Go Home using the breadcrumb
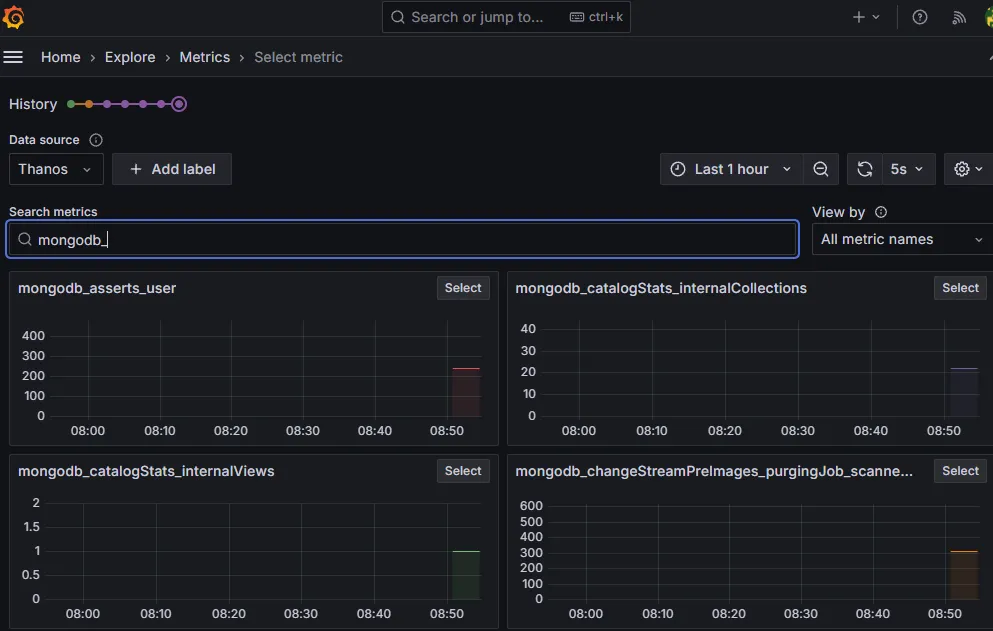The image size is (993, 631). click(60, 57)
